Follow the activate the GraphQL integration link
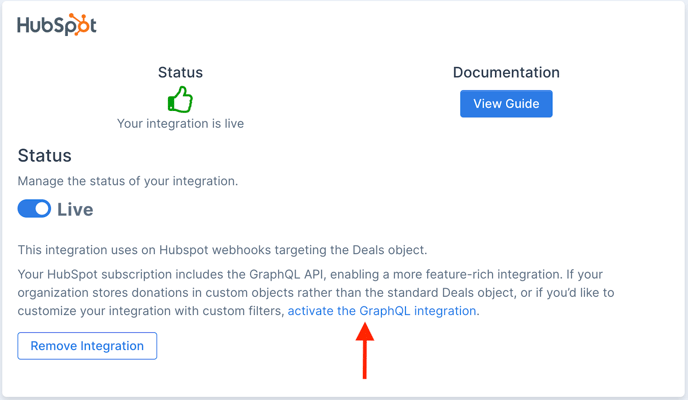 pos(382,311)
